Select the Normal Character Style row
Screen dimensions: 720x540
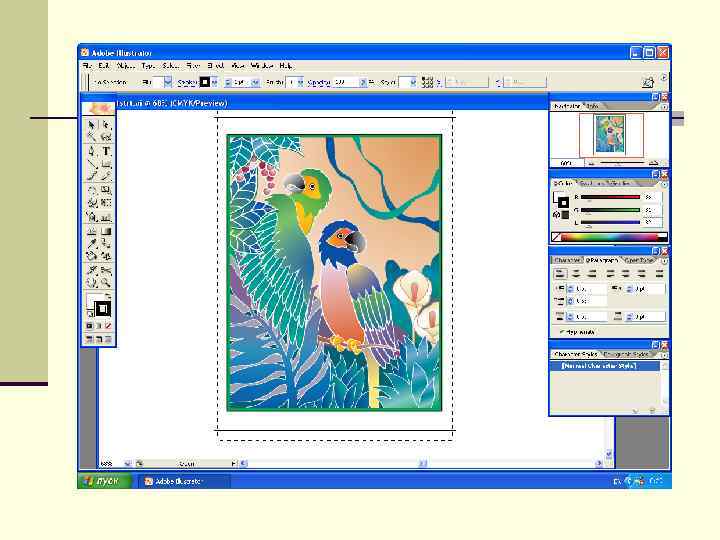coord(605,366)
